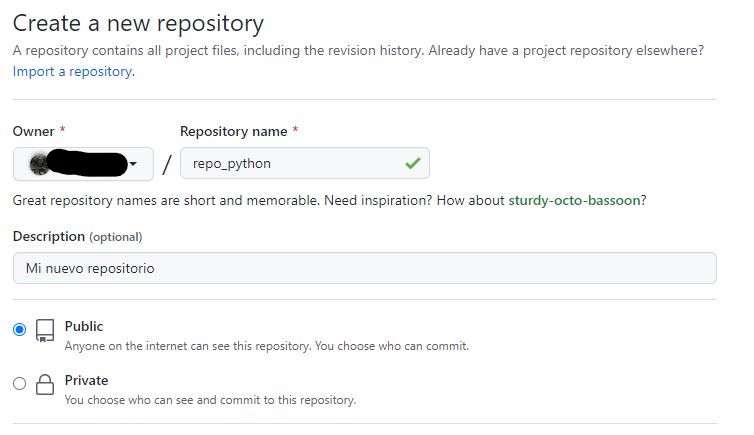
Task: Click the Description (optional) label
Action: tap(77, 236)
